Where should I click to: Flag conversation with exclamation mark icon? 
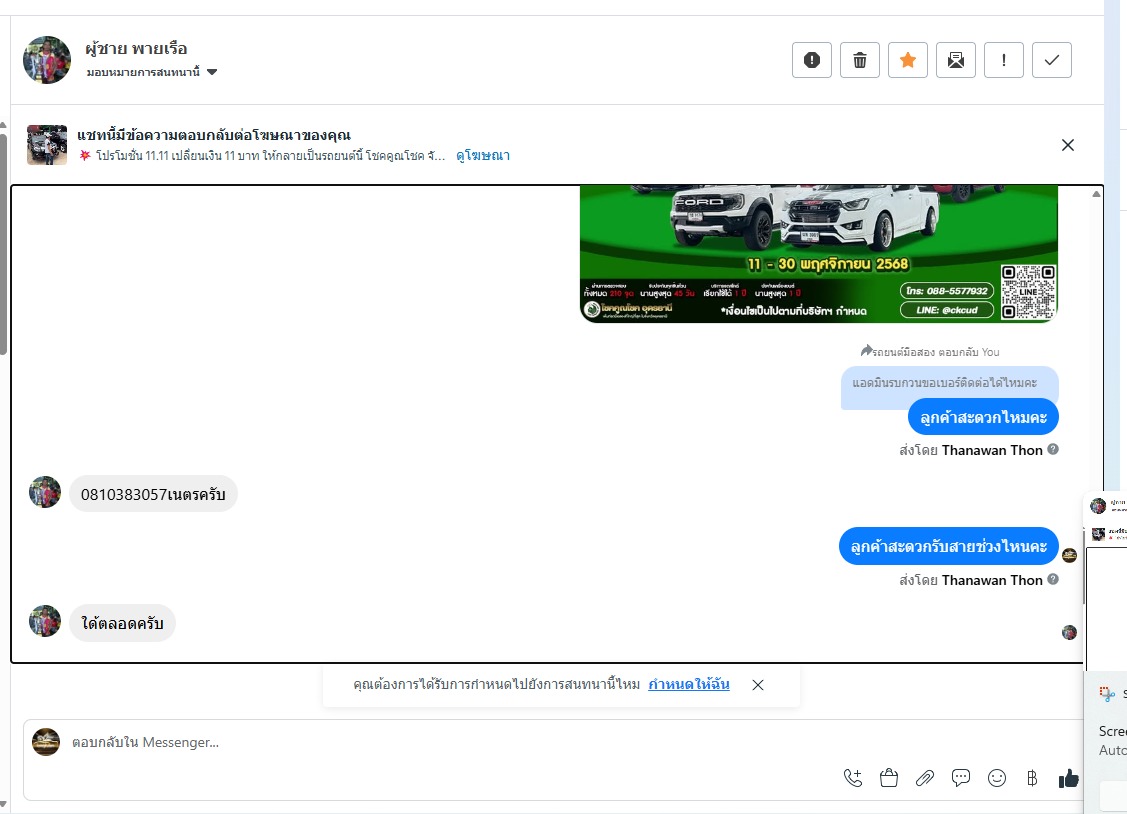1003,60
